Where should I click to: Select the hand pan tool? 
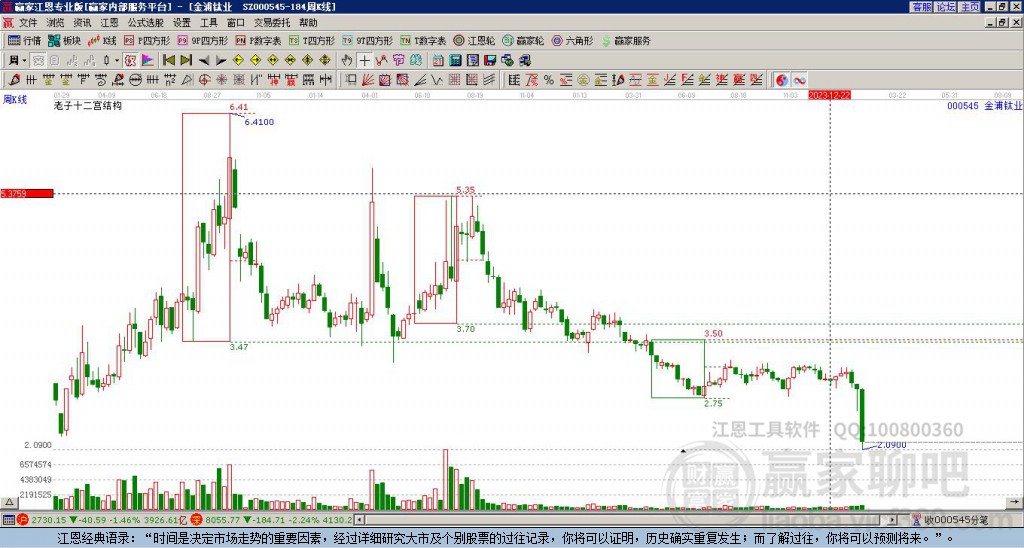point(347,61)
